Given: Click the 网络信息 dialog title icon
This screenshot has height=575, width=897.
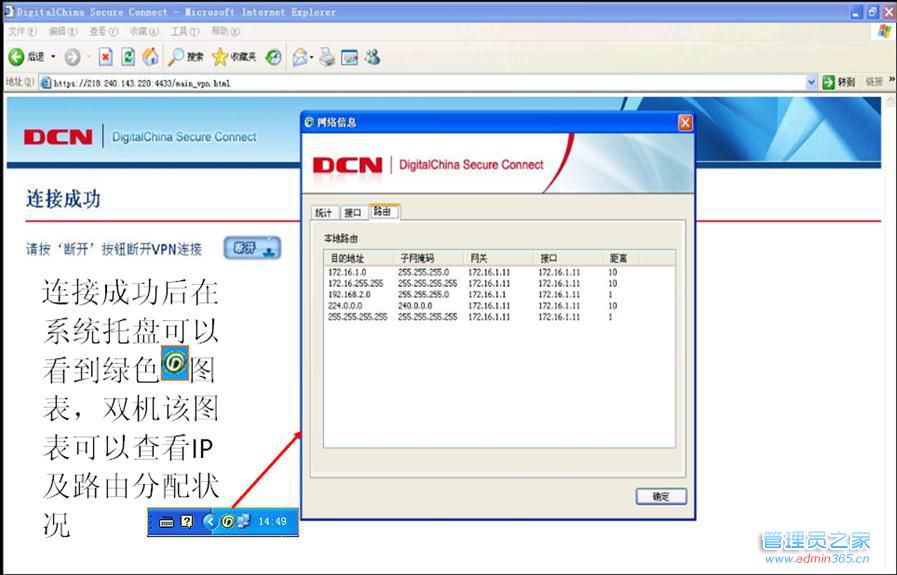Looking at the screenshot, I should click(309, 122).
